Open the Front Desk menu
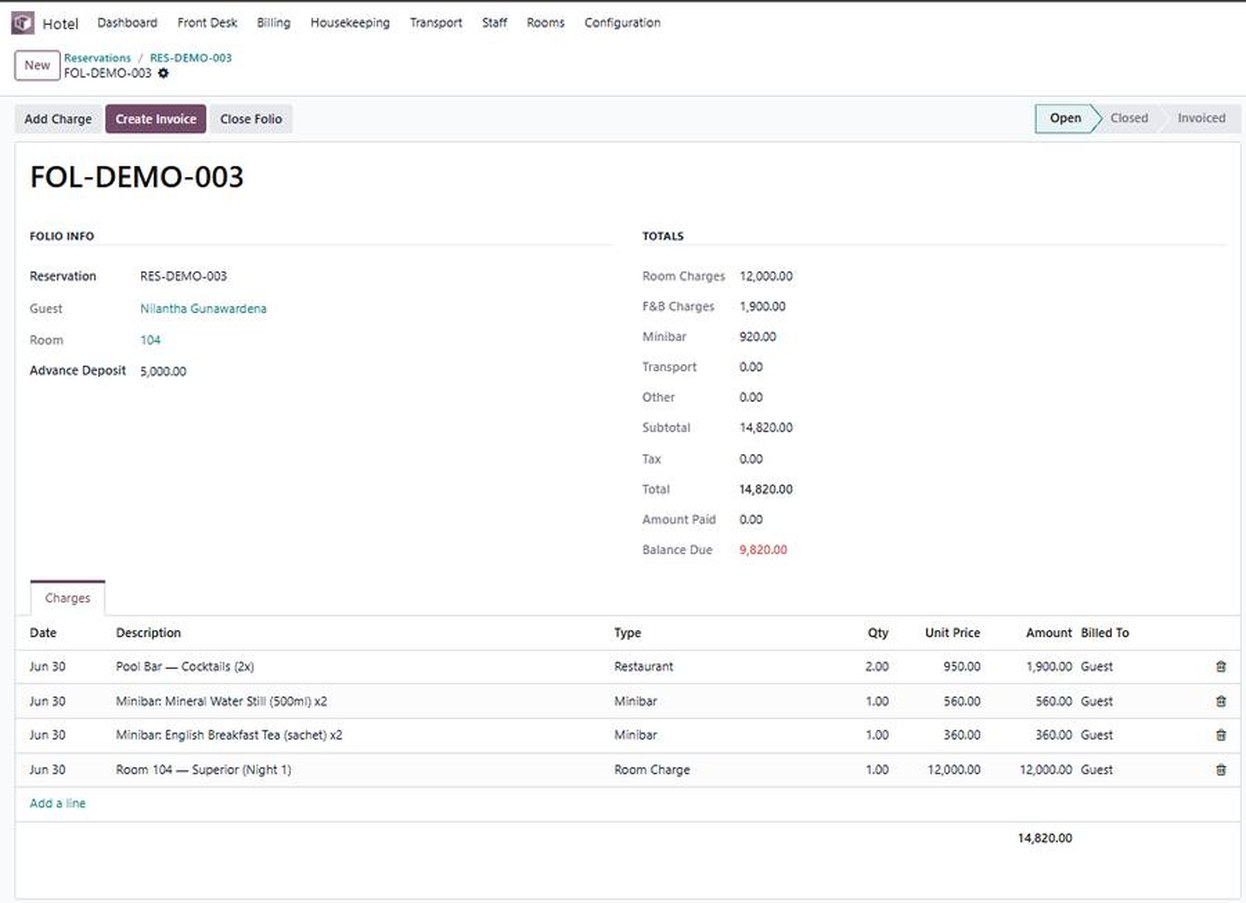 207,22
